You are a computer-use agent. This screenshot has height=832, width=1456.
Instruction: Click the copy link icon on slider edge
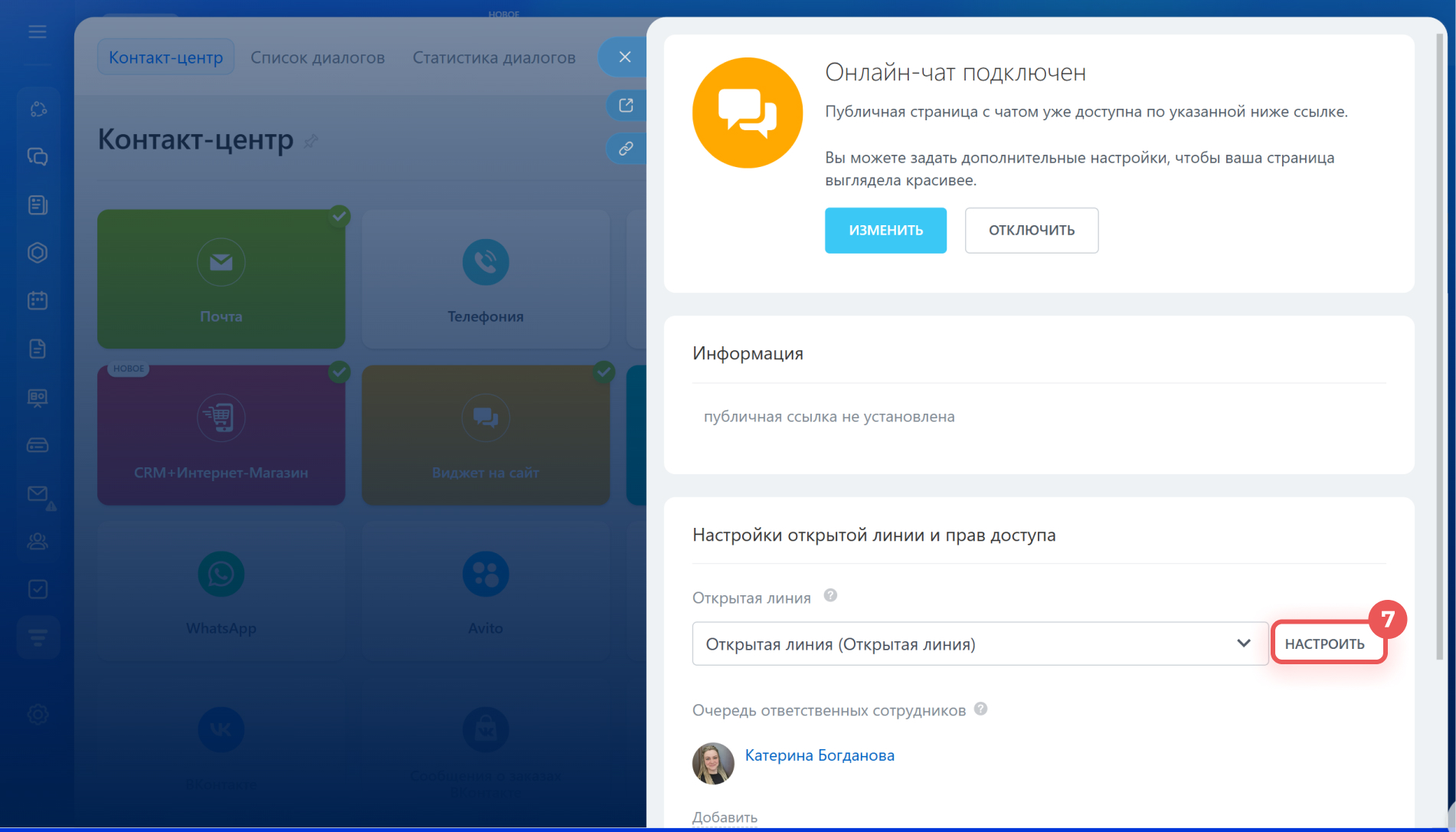(x=626, y=149)
